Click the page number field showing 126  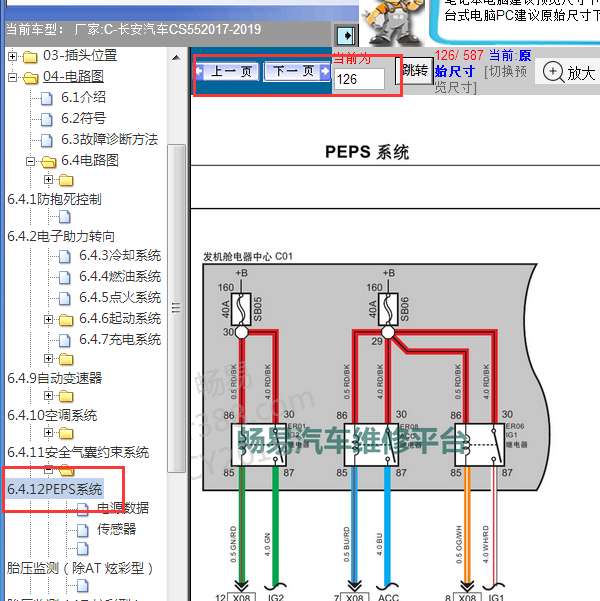coord(359,79)
